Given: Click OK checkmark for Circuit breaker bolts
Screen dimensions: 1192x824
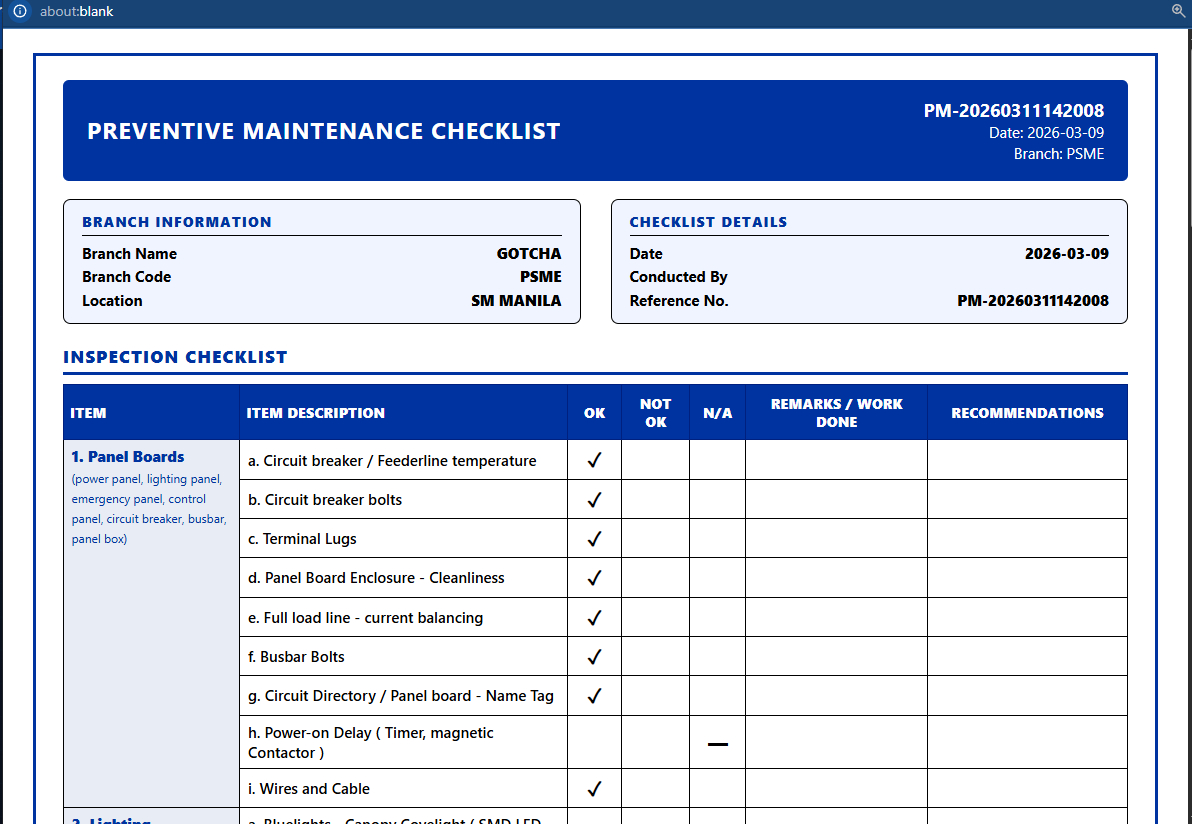Looking at the screenshot, I should pos(594,500).
